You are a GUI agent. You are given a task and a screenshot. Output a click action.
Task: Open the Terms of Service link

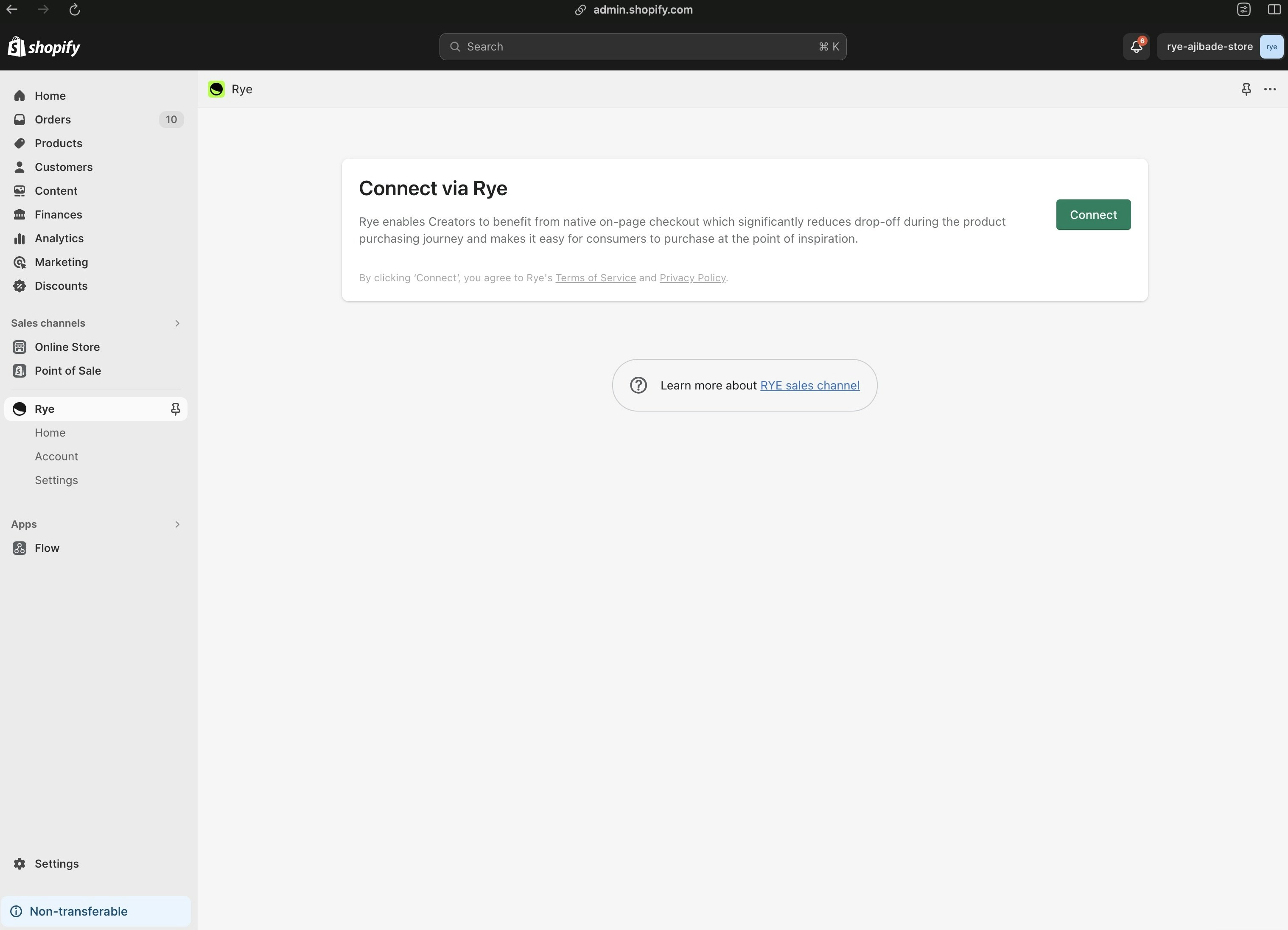coord(595,277)
